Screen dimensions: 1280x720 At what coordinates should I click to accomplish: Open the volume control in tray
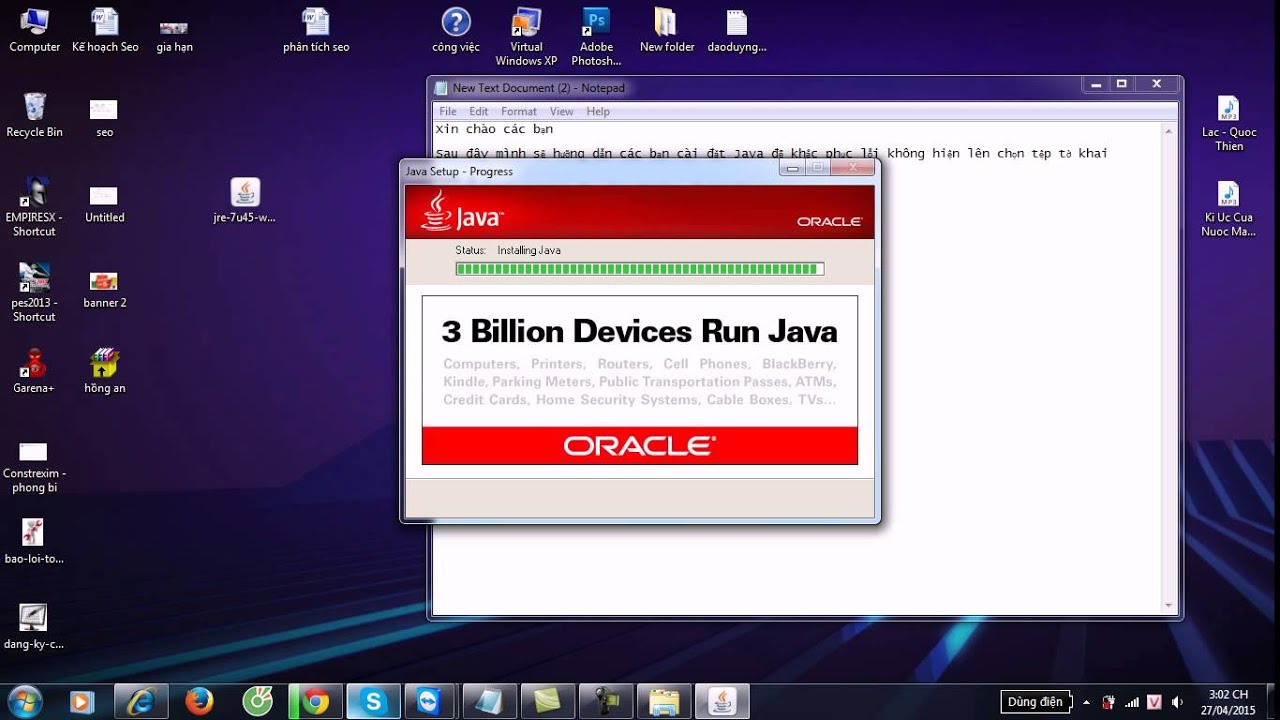(1177, 702)
